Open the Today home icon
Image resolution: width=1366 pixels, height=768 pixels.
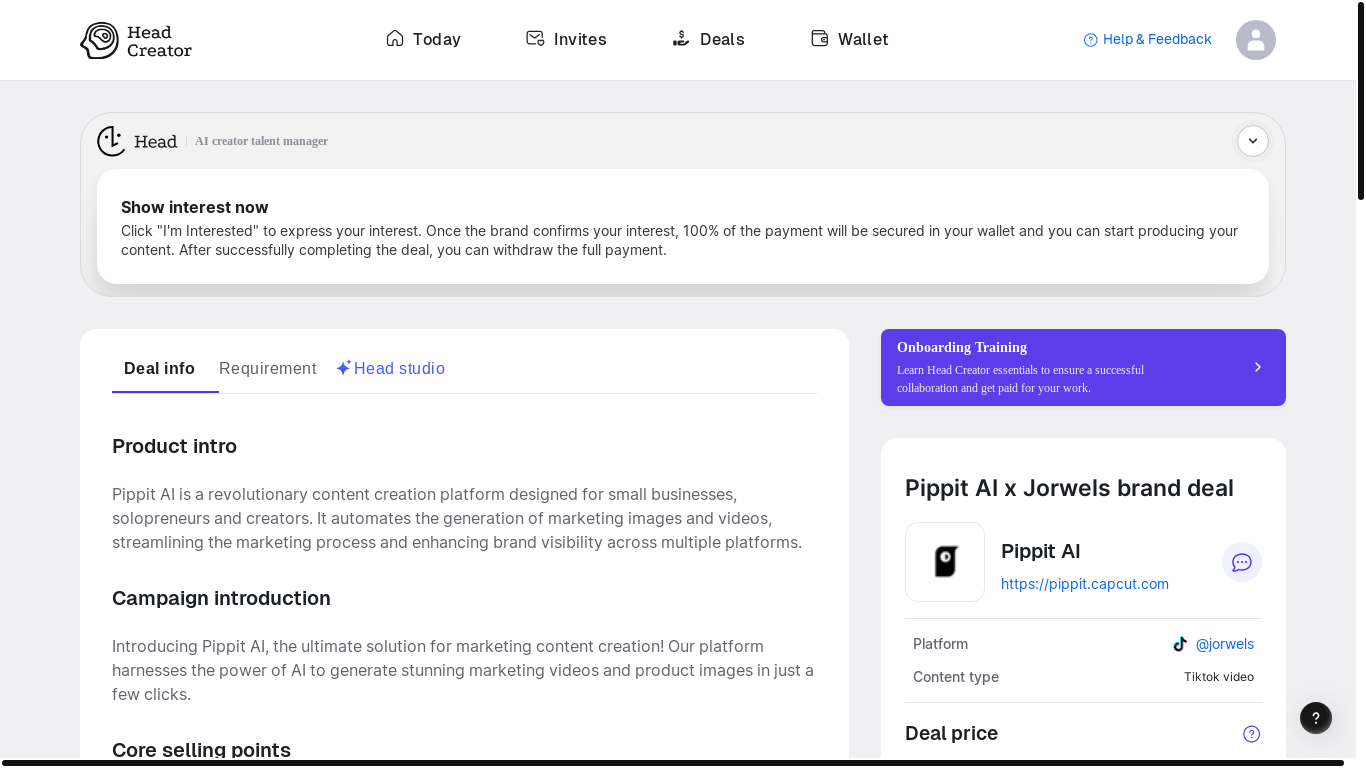[x=395, y=38]
